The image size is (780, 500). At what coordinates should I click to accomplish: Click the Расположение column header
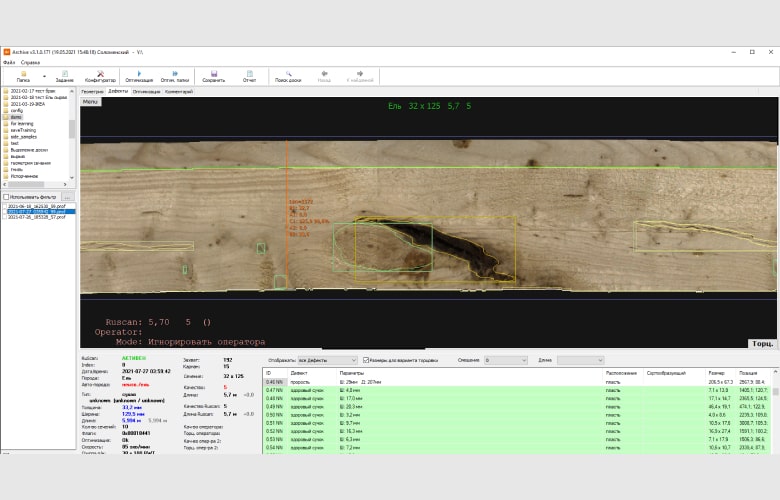coord(622,373)
